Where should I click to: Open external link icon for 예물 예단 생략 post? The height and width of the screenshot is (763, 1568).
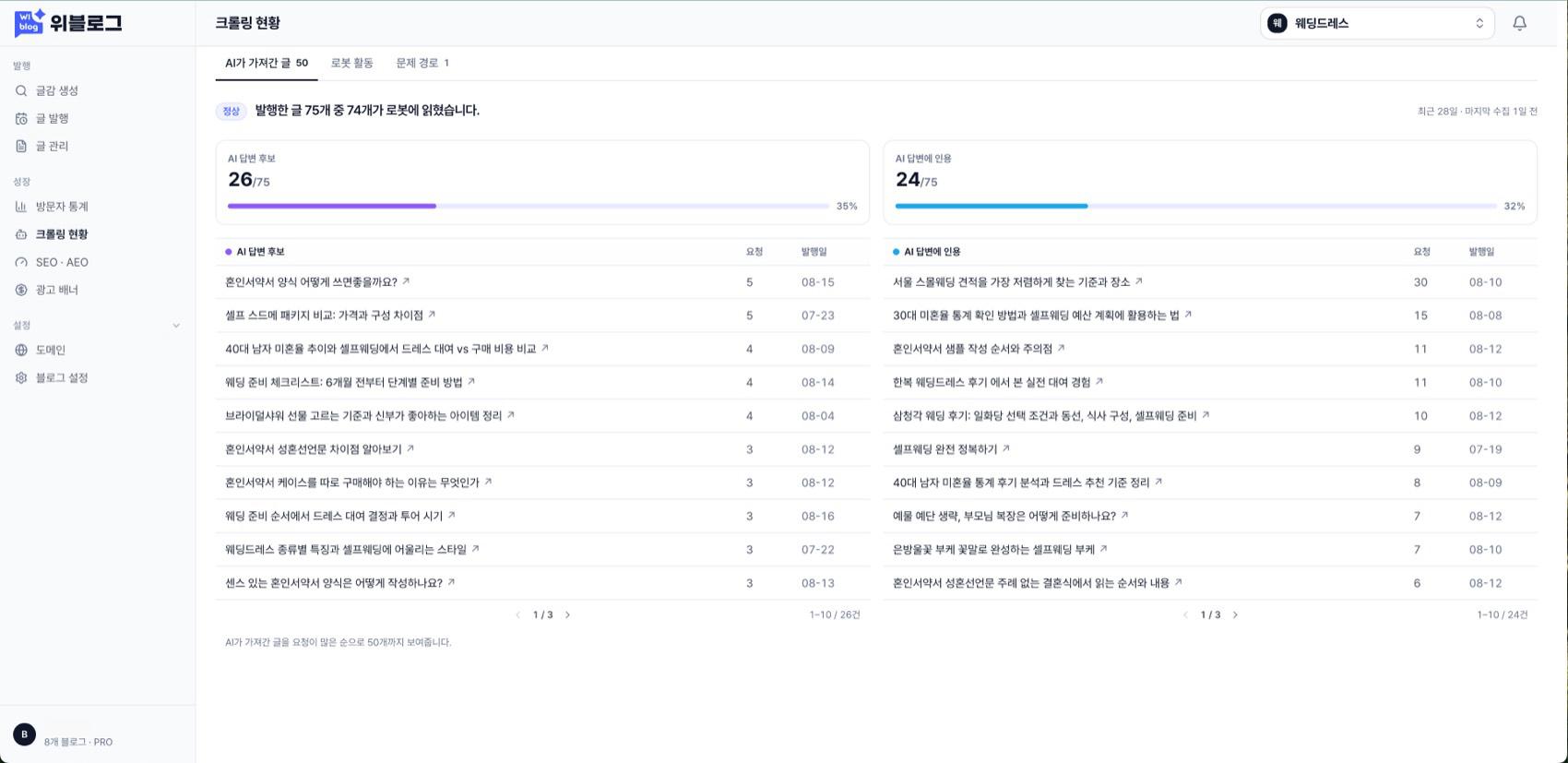pyautogui.click(x=1125, y=515)
